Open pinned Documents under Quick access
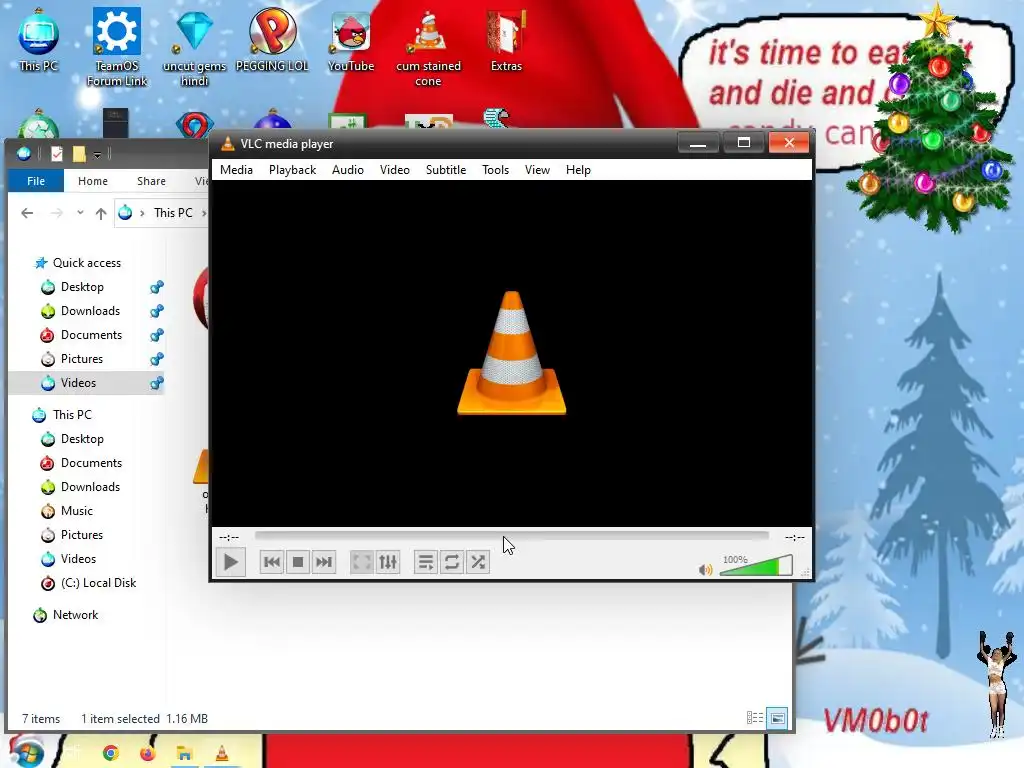 tap(91, 335)
